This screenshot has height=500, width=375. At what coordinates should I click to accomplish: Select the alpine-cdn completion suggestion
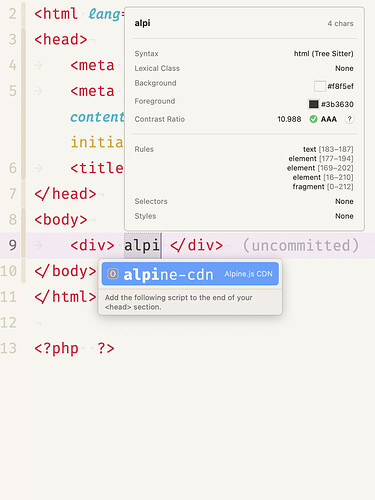click(x=190, y=274)
